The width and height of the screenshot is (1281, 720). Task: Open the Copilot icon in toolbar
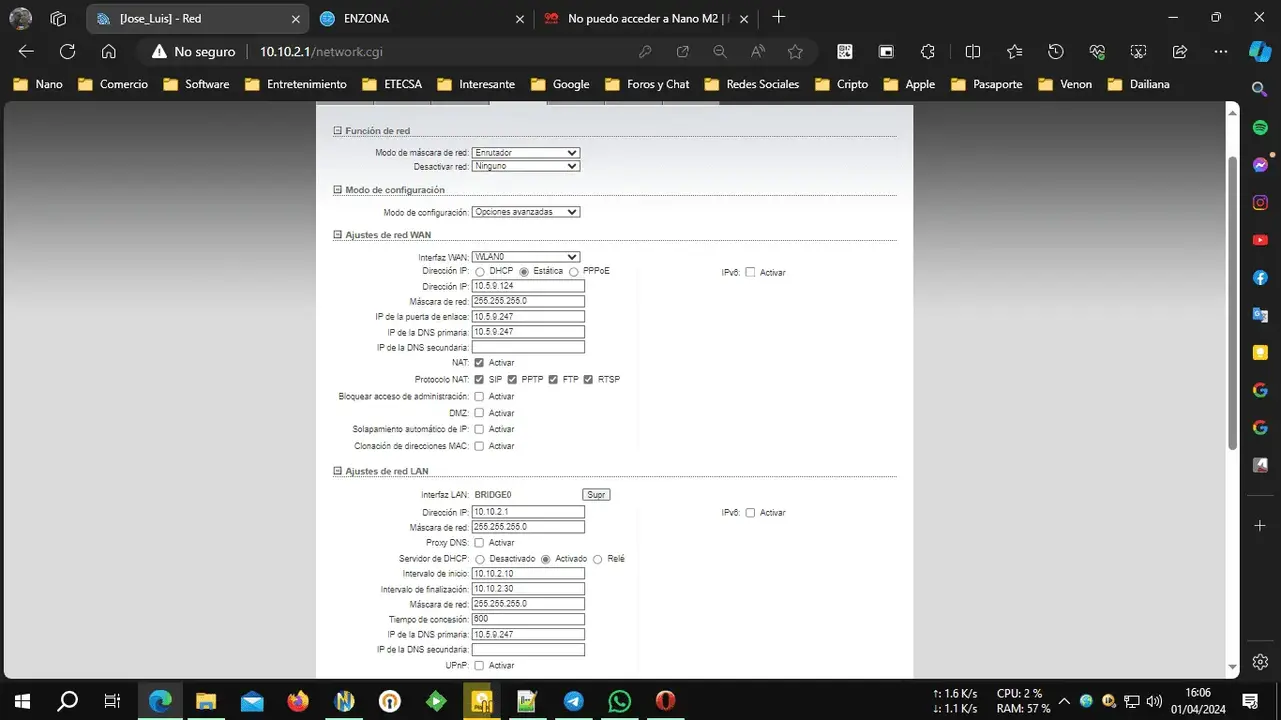(1259, 52)
